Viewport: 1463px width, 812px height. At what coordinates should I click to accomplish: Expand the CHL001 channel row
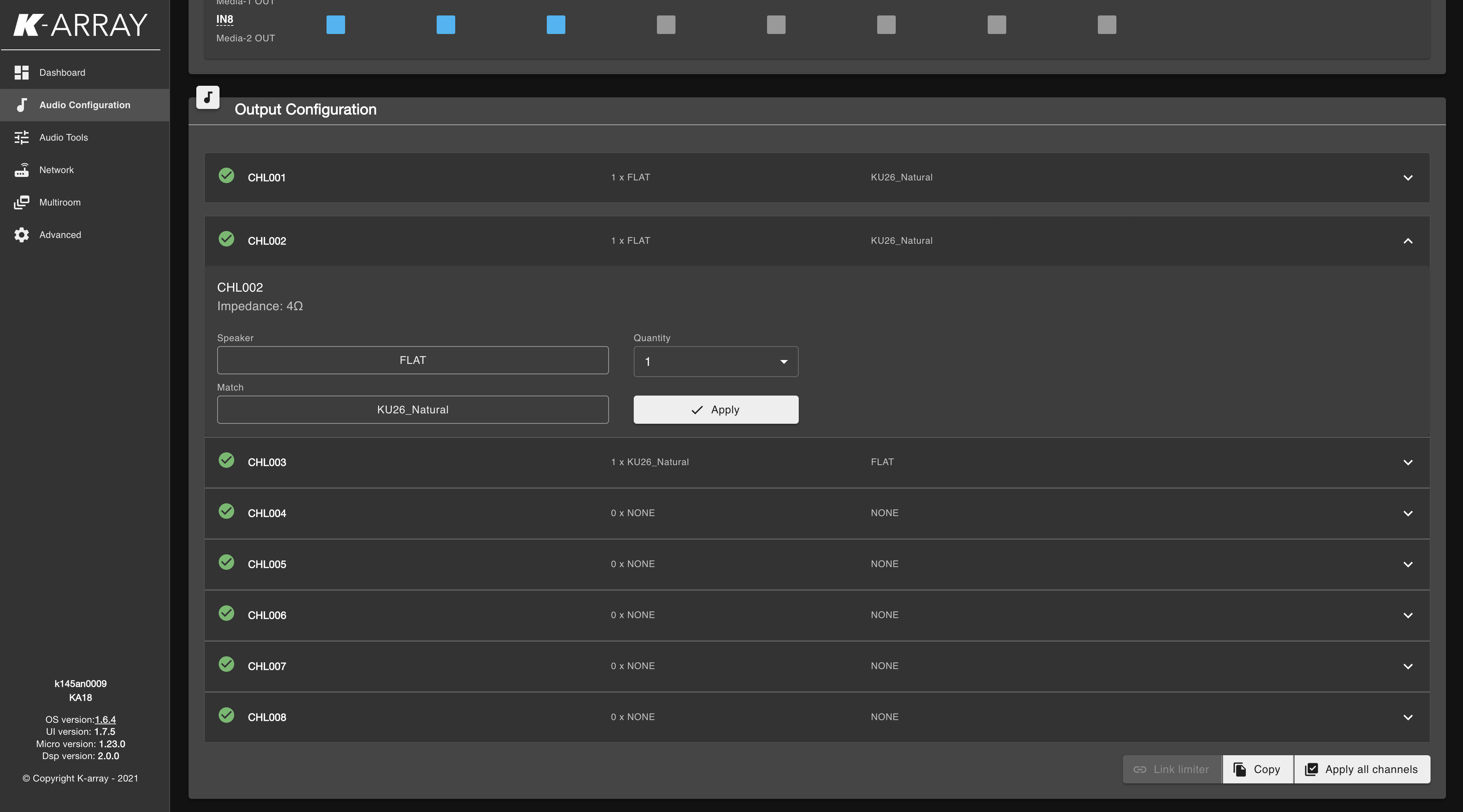tap(1408, 178)
